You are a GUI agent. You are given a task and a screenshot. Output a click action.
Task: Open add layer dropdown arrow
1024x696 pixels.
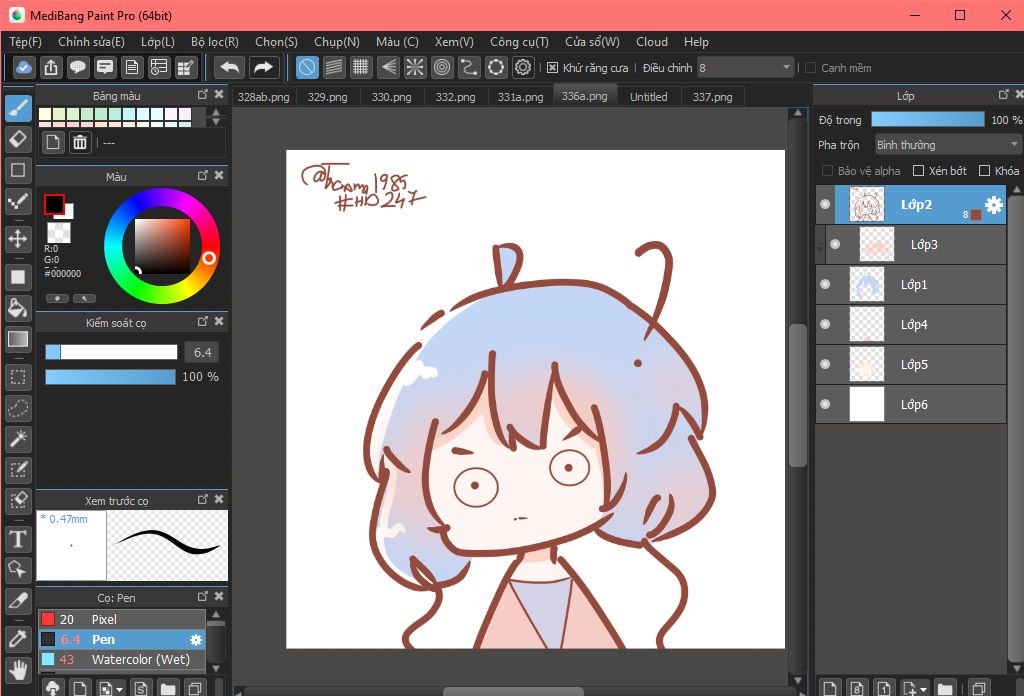tap(923, 689)
